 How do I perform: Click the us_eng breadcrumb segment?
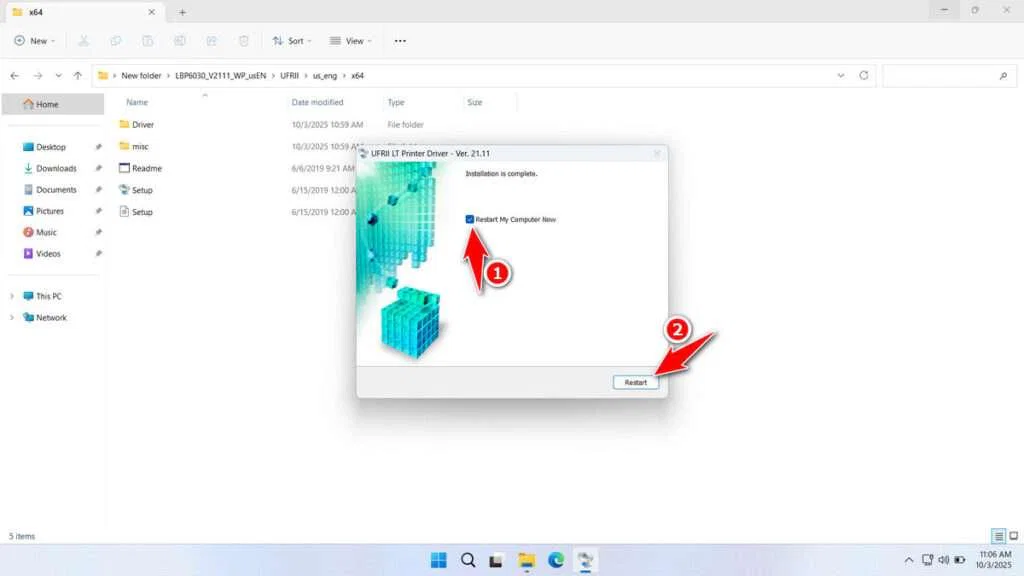point(327,76)
